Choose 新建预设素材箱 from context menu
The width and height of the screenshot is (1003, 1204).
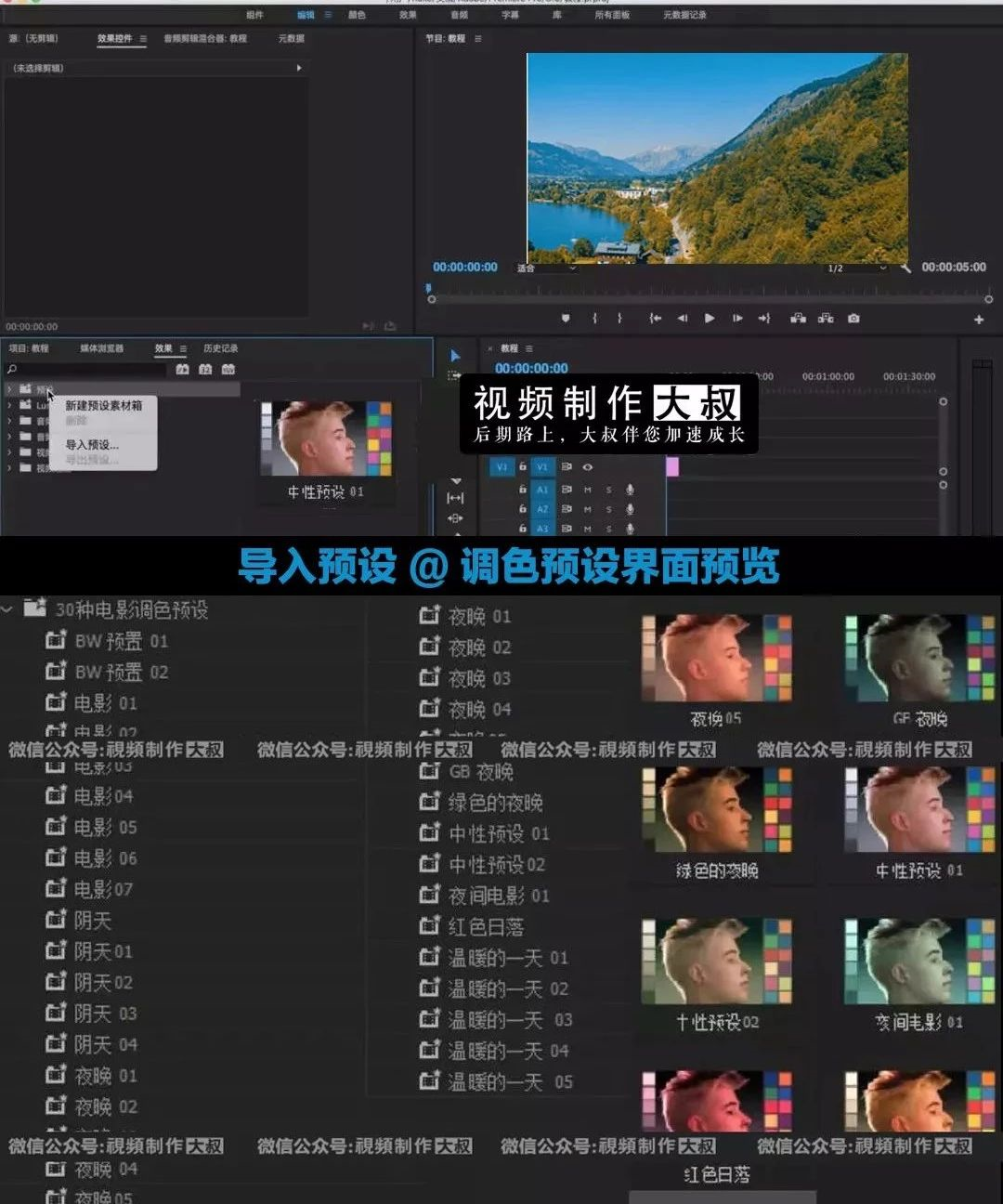click(x=103, y=406)
